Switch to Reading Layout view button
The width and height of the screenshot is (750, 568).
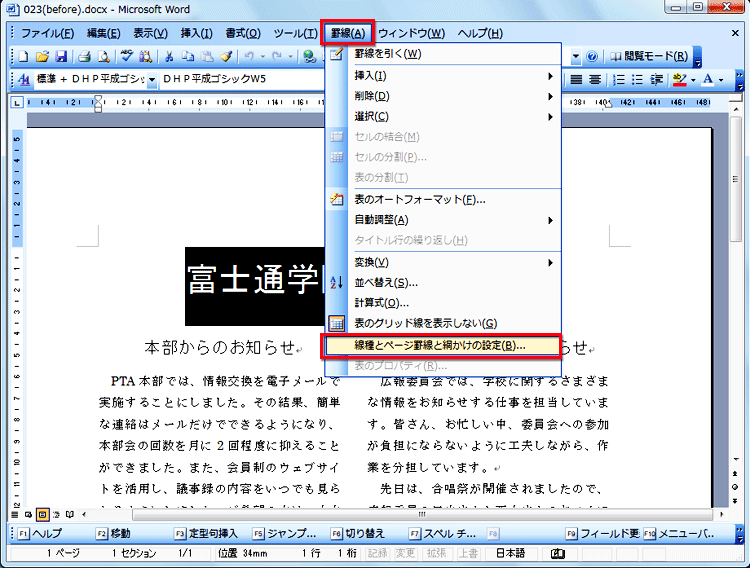coord(70,515)
